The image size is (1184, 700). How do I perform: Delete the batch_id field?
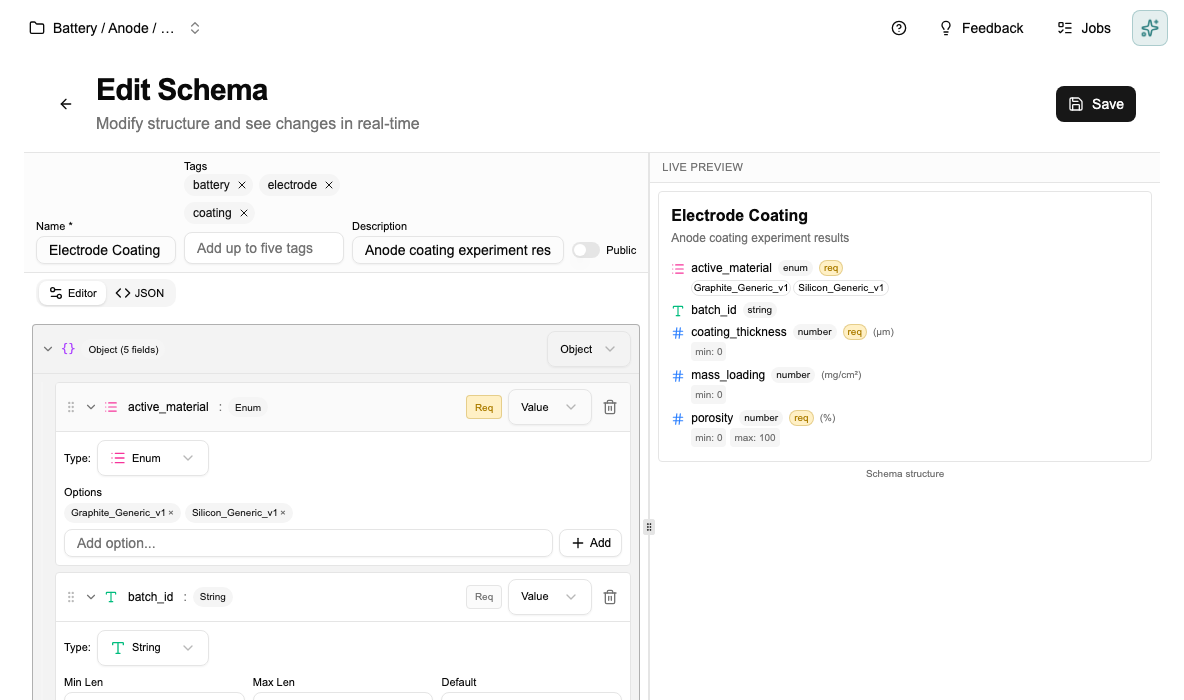(610, 597)
